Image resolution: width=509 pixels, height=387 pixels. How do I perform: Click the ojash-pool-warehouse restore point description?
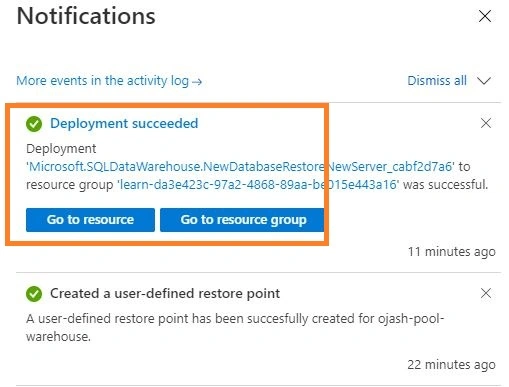(235, 327)
